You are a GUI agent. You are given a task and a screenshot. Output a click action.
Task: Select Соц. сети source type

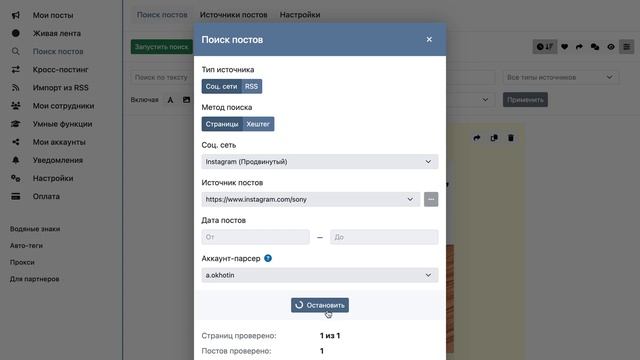(221, 87)
